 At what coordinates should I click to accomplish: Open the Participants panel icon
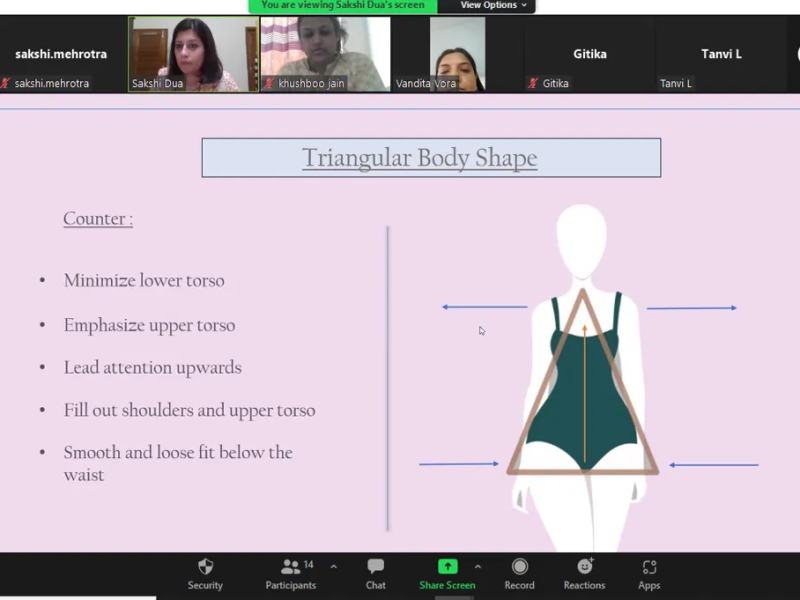[x=290, y=566]
